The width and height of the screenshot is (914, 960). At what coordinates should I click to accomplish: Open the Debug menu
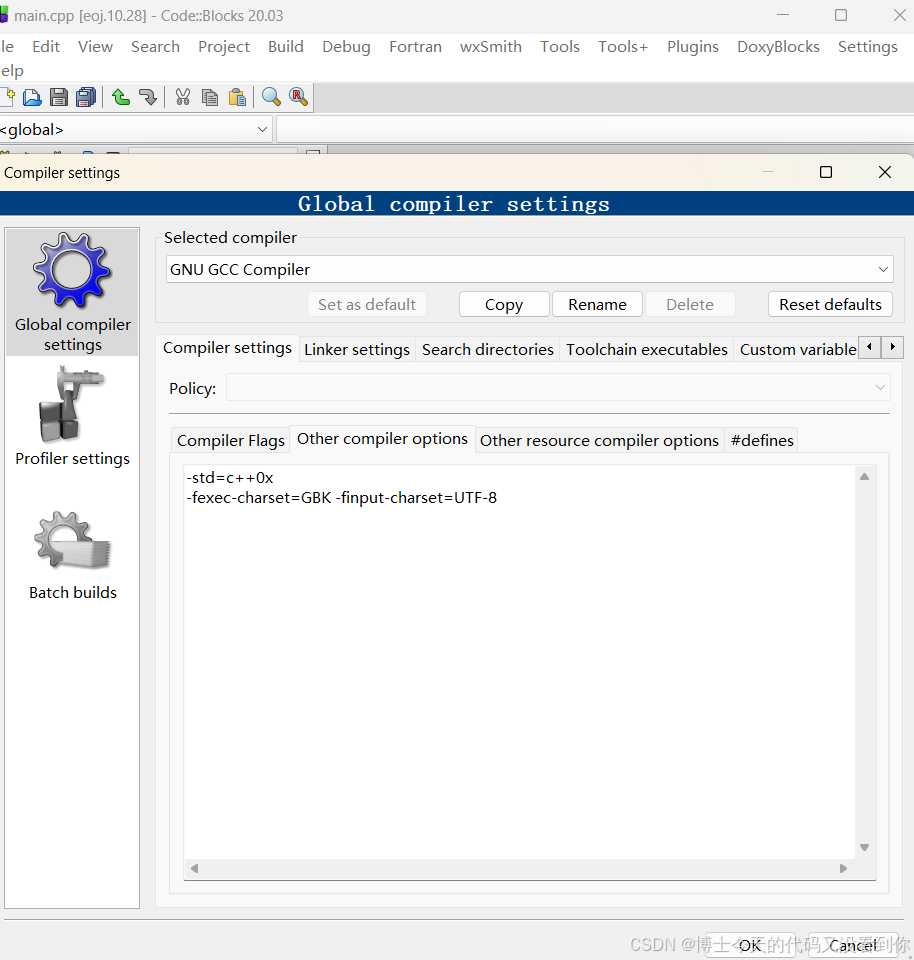coord(346,47)
